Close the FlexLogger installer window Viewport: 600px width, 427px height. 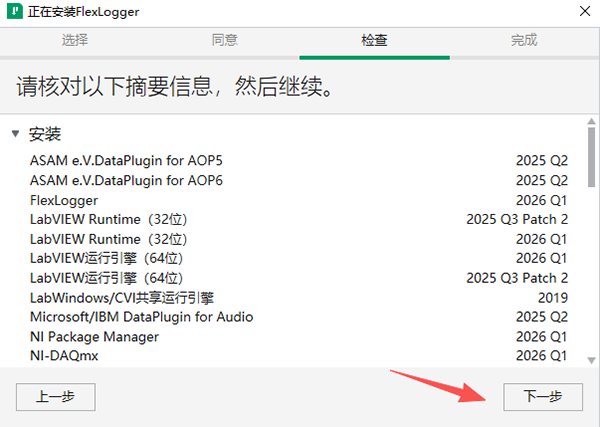click(x=585, y=11)
